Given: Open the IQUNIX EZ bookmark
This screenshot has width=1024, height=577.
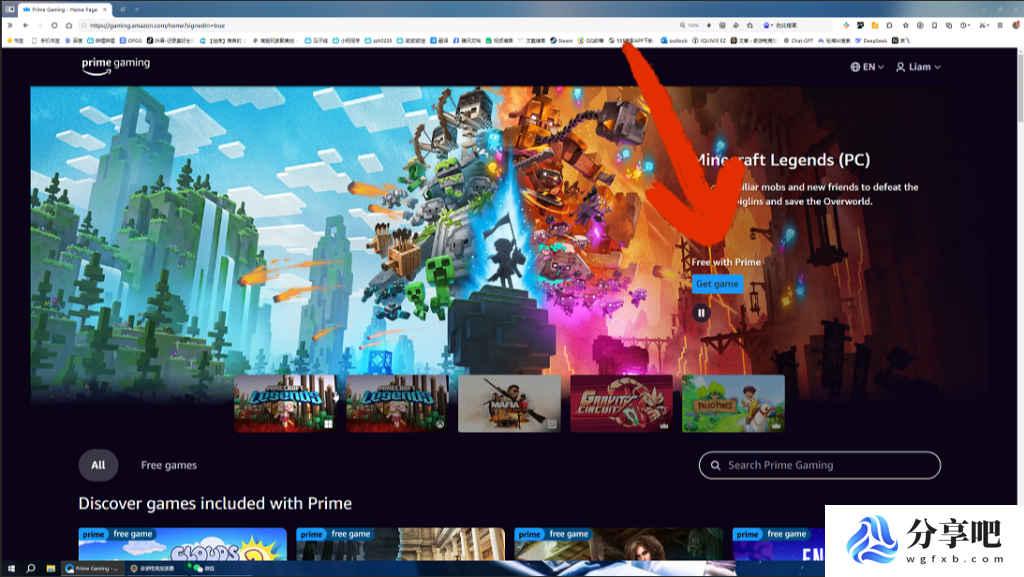Looking at the screenshot, I should (709, 40).
